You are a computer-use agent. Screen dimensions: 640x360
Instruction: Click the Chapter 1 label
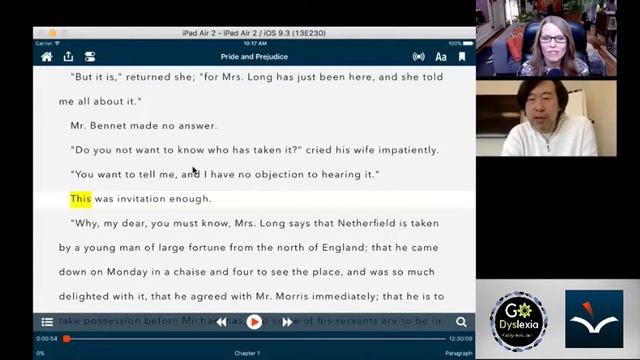(x=247, y=353)
